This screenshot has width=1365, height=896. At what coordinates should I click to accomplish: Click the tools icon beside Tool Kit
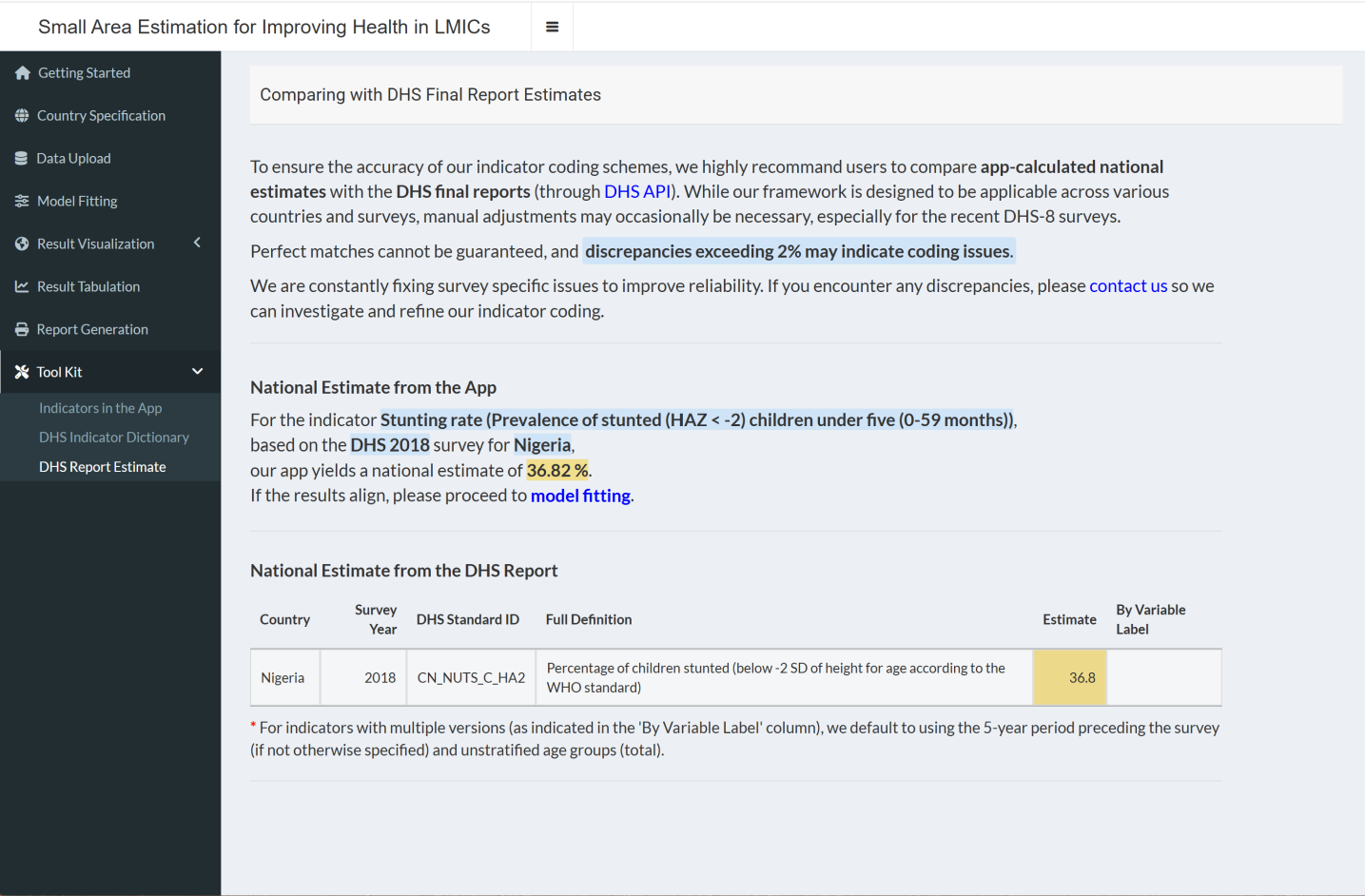tap(22, 373)
